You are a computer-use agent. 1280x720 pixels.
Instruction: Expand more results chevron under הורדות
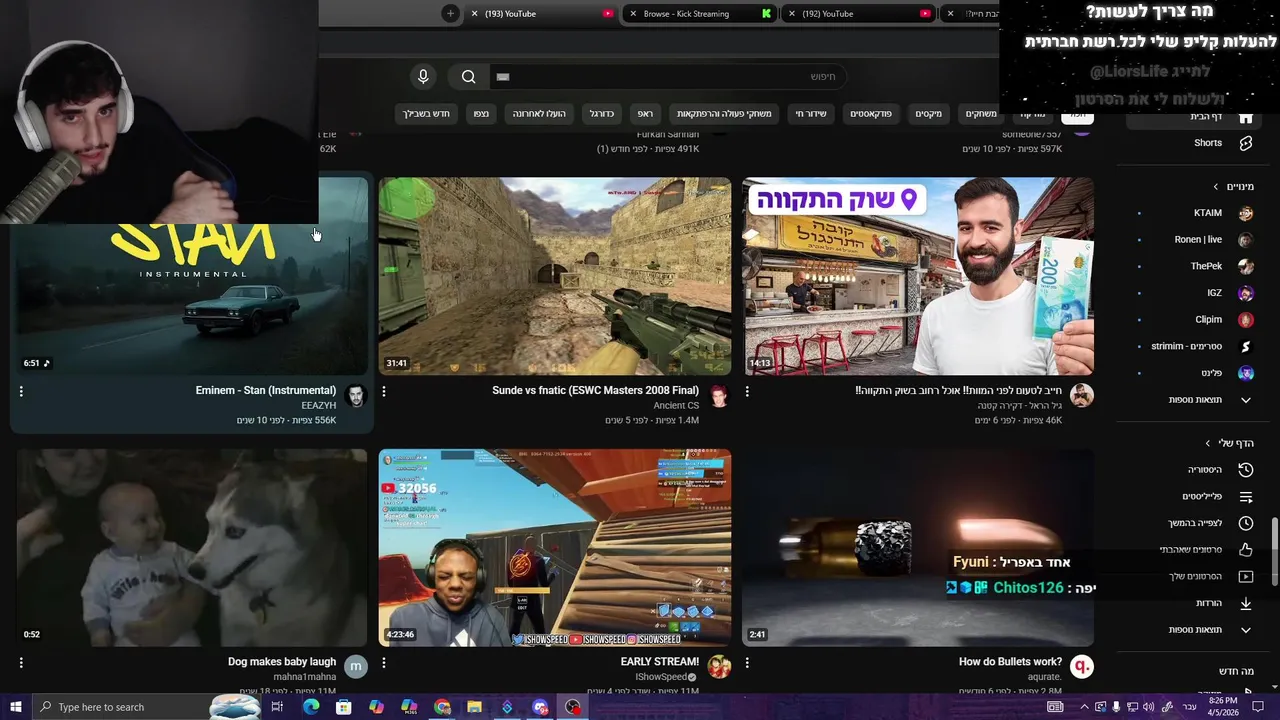1246,630
